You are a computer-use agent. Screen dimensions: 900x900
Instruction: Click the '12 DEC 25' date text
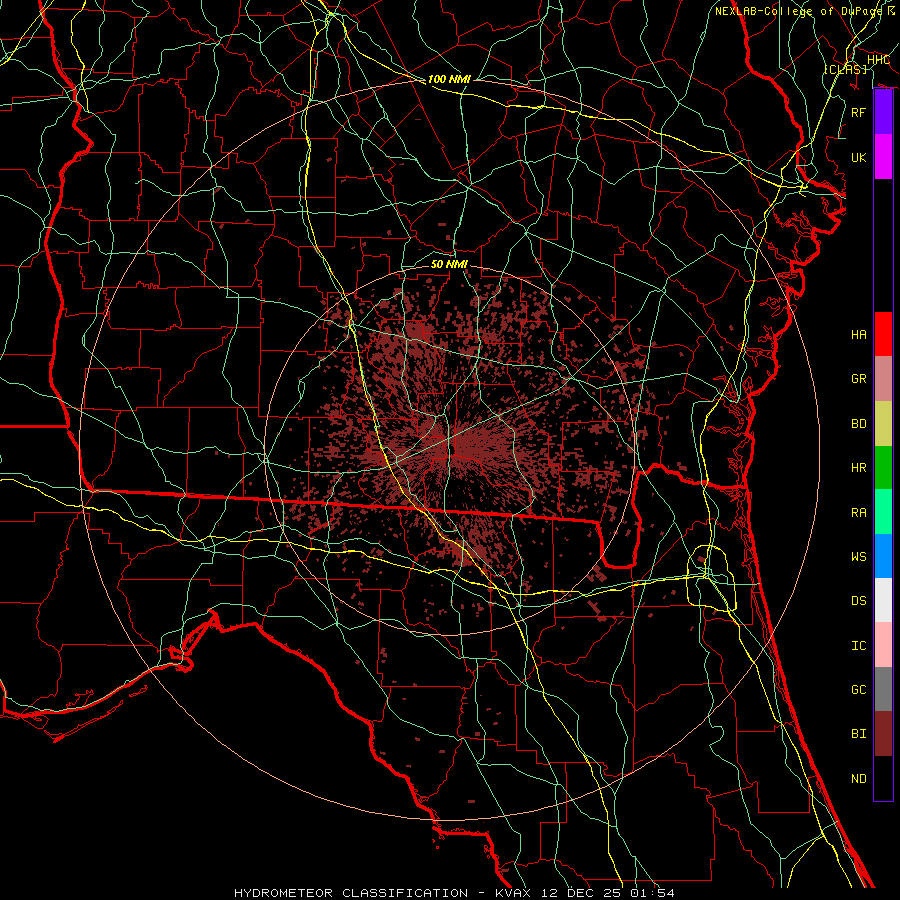(x=581, y=893)
